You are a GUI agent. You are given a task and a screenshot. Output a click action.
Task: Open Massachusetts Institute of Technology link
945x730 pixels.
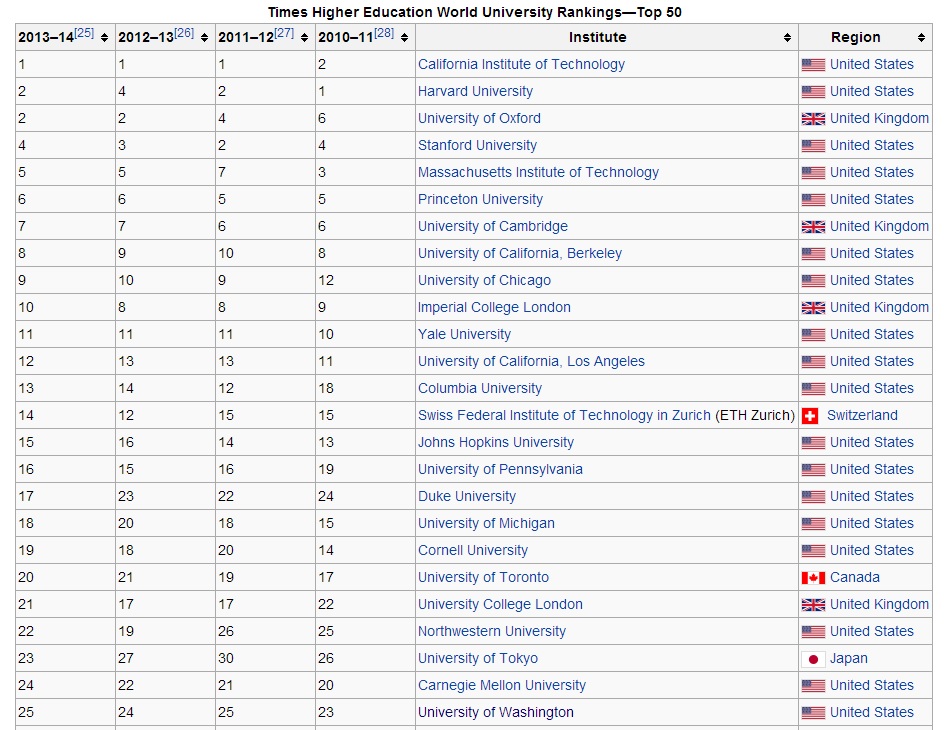pyautogui.click(x=538, y=172)
